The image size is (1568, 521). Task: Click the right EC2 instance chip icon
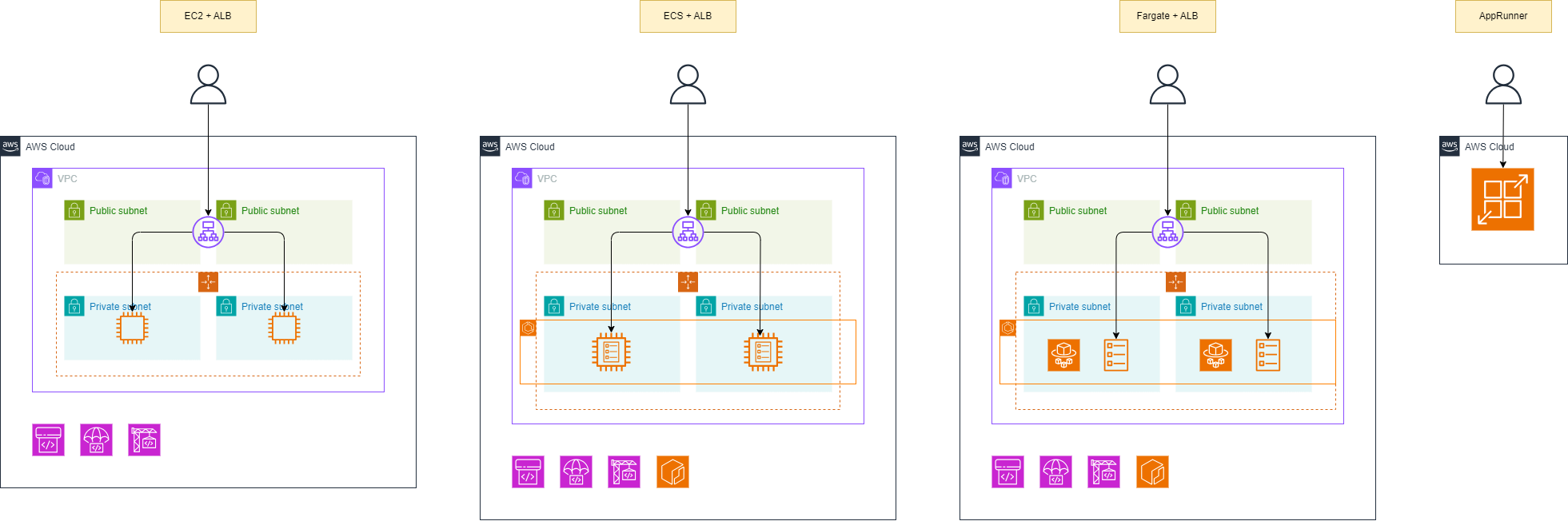(x=284, y=328)
